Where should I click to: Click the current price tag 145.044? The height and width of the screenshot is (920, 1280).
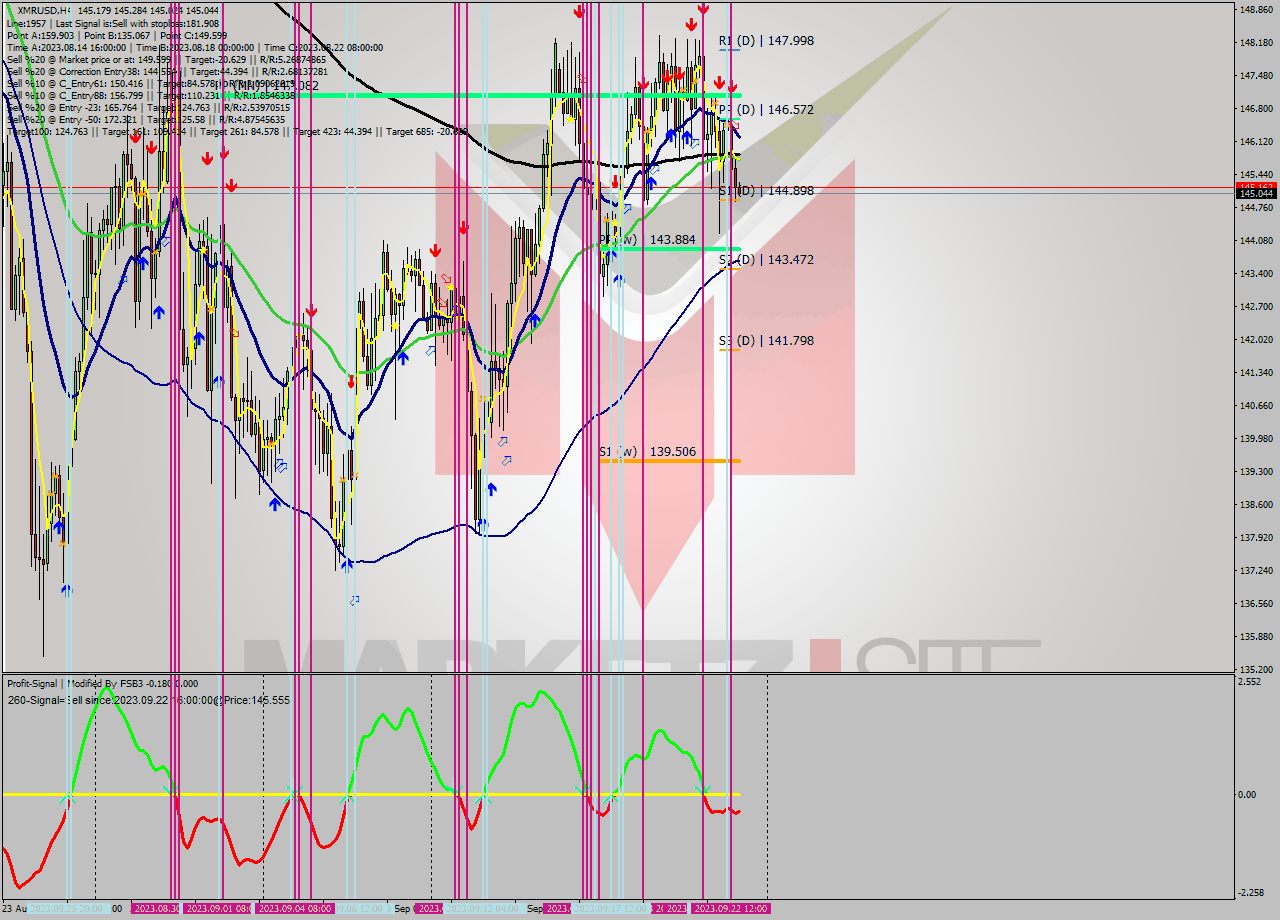tap(1256, 193)
